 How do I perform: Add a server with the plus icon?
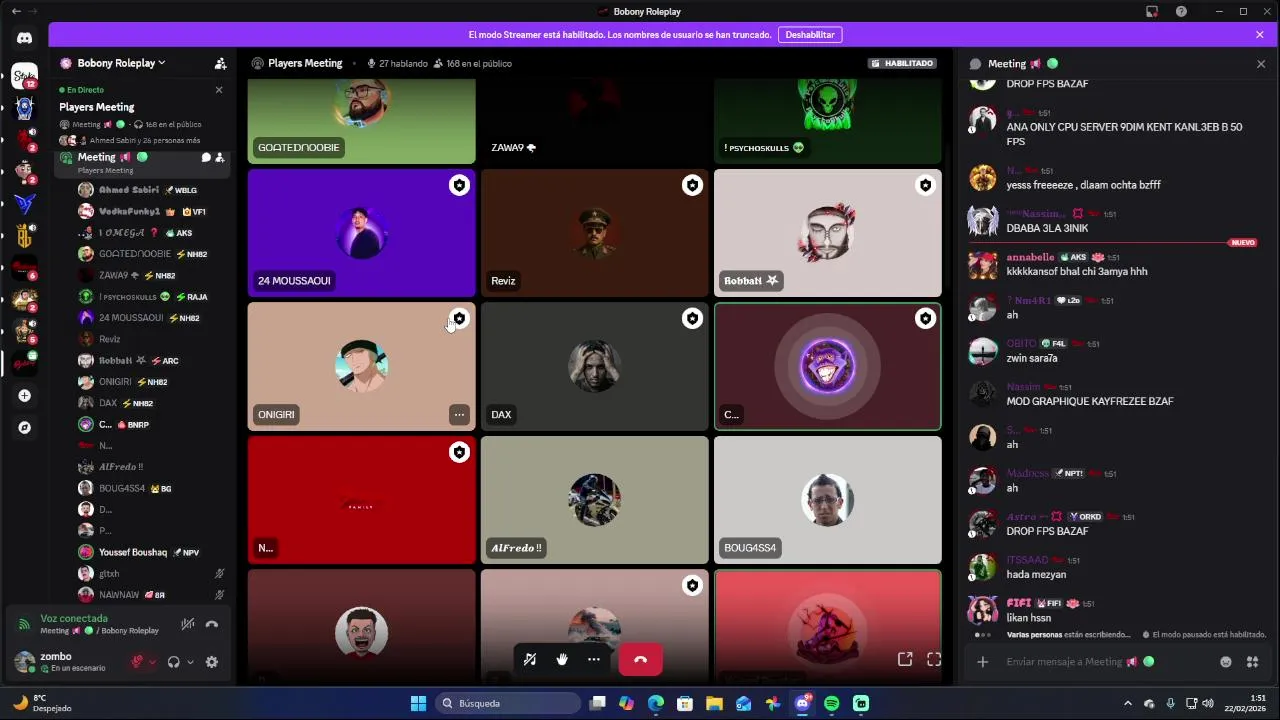pyautogui.click(x=25, y=396)
